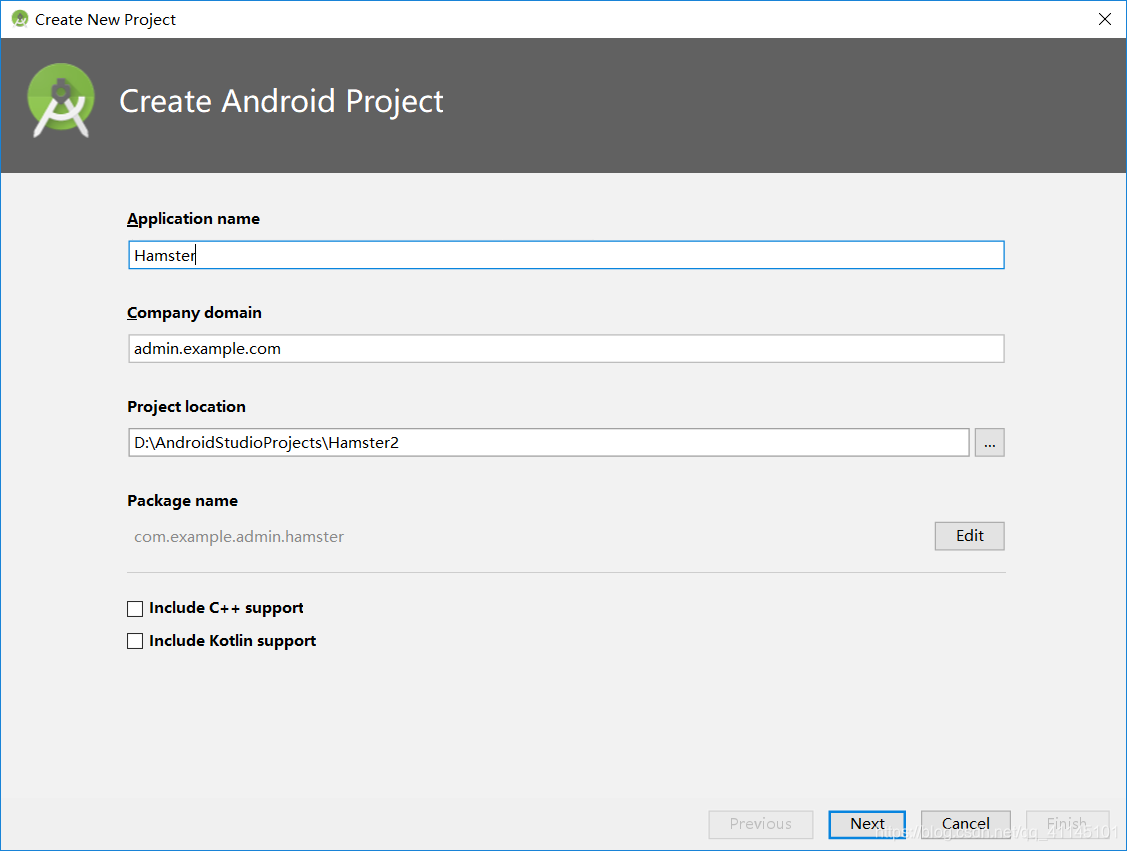Open the project location browse button

pyautogui.click(x=990, y=443)
